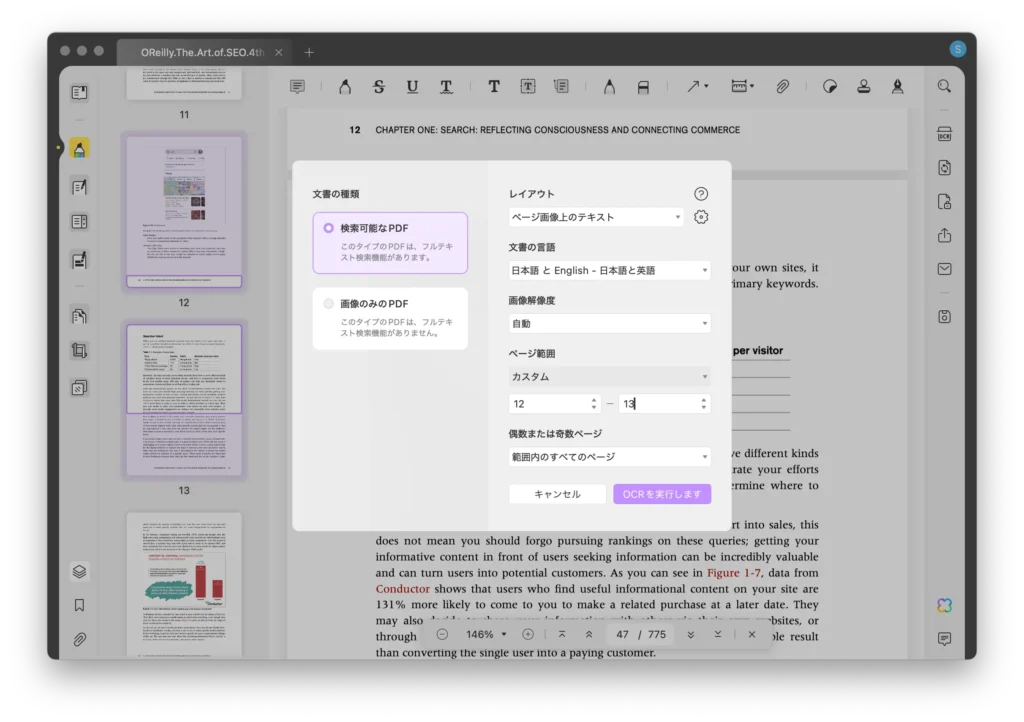Screen dimensions: 1024x722
Task: Click the キャンセル button
Action: pos(557,494)
